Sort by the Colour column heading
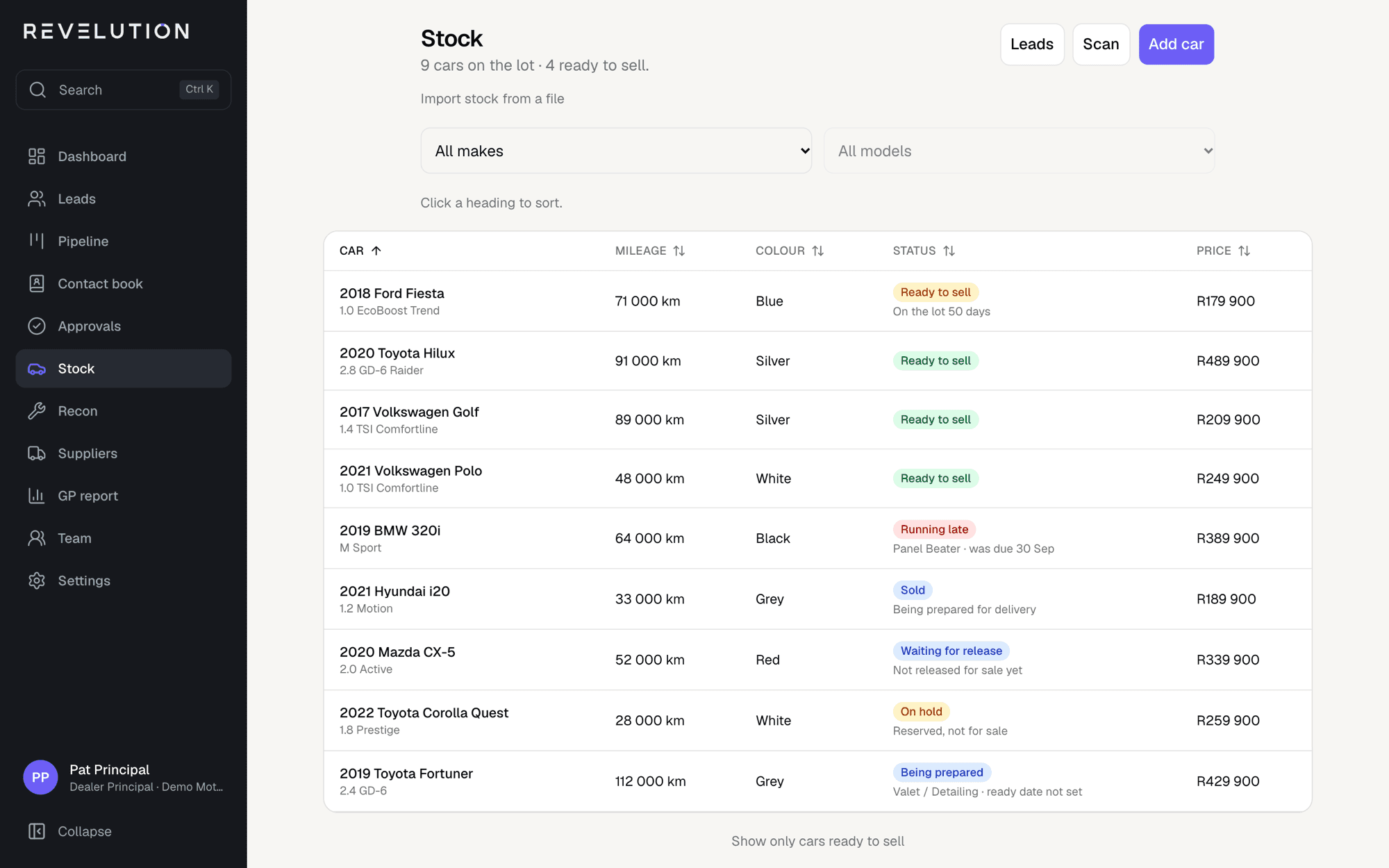 (790, 251)
